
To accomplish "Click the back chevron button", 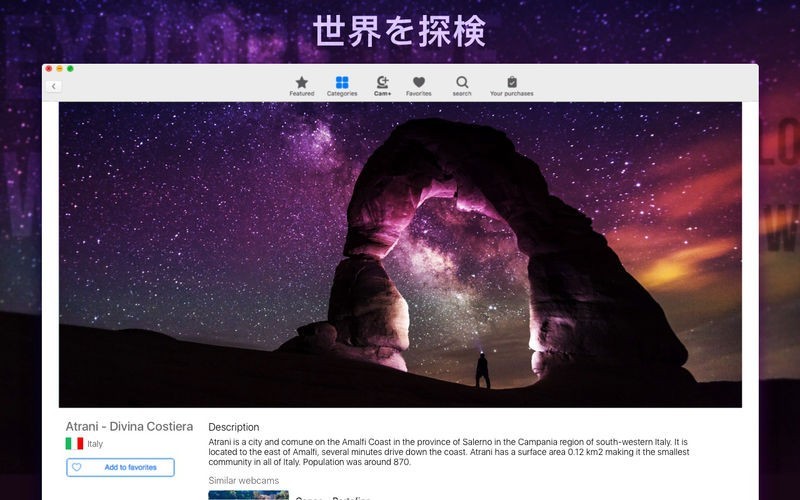I will click(54, 86).
